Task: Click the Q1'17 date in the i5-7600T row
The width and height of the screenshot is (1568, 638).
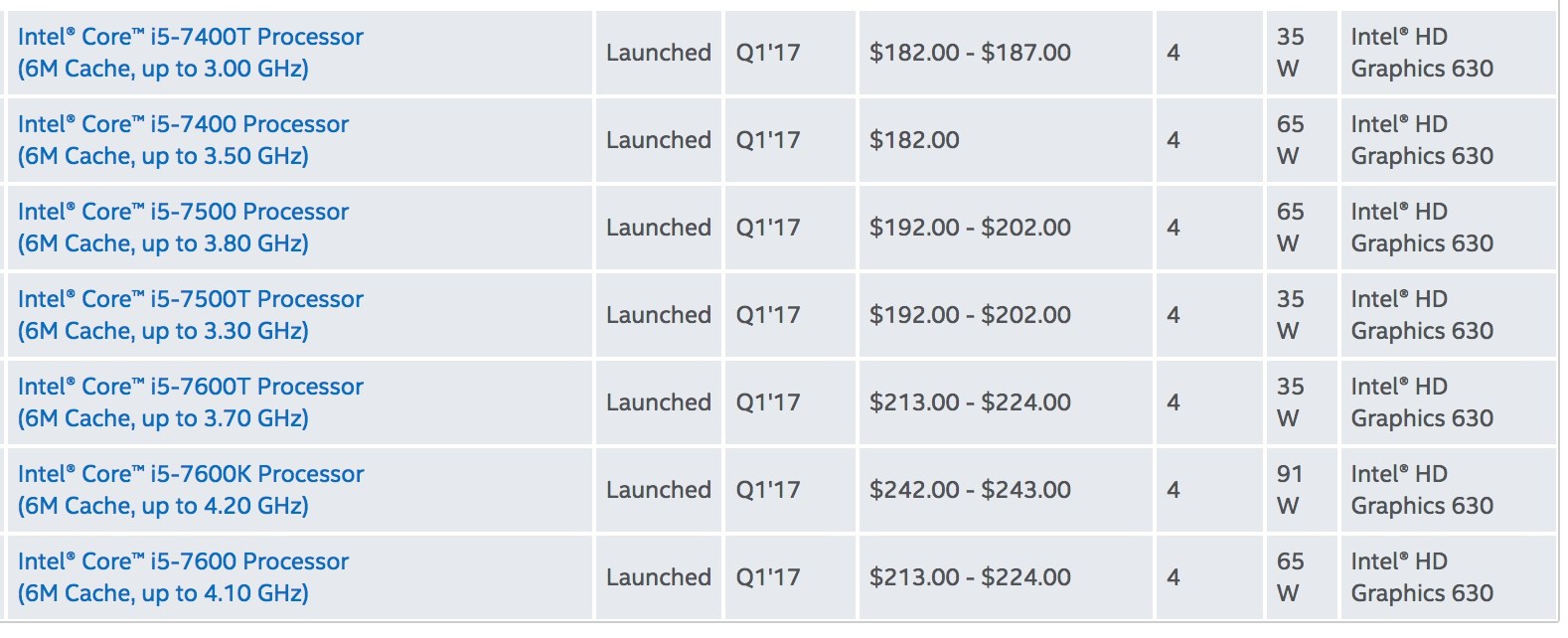Action: click(x=767, y=402)
